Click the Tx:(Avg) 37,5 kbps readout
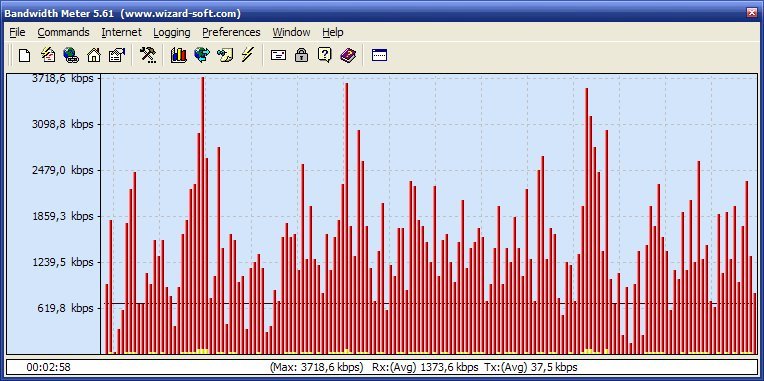The image size is (764, 381). pyautogui.click(x=531, y=367)
